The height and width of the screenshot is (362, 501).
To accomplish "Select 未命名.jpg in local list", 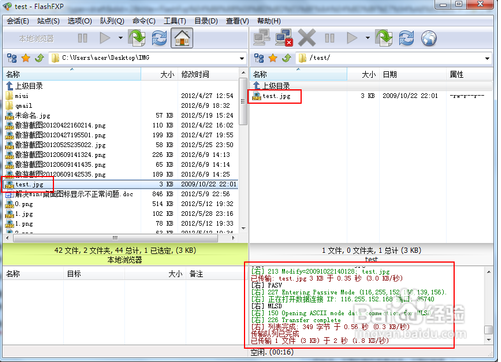I will [x=28, y=116].
